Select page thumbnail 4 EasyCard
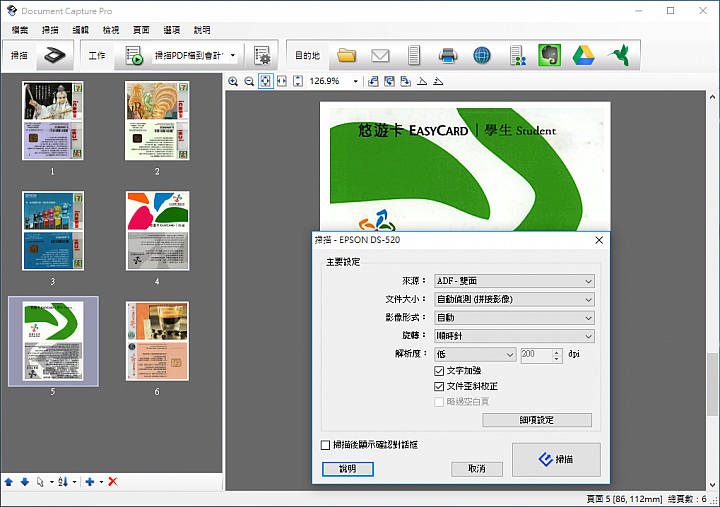Screen dimensions: 720x507 [x=158, y=231]
